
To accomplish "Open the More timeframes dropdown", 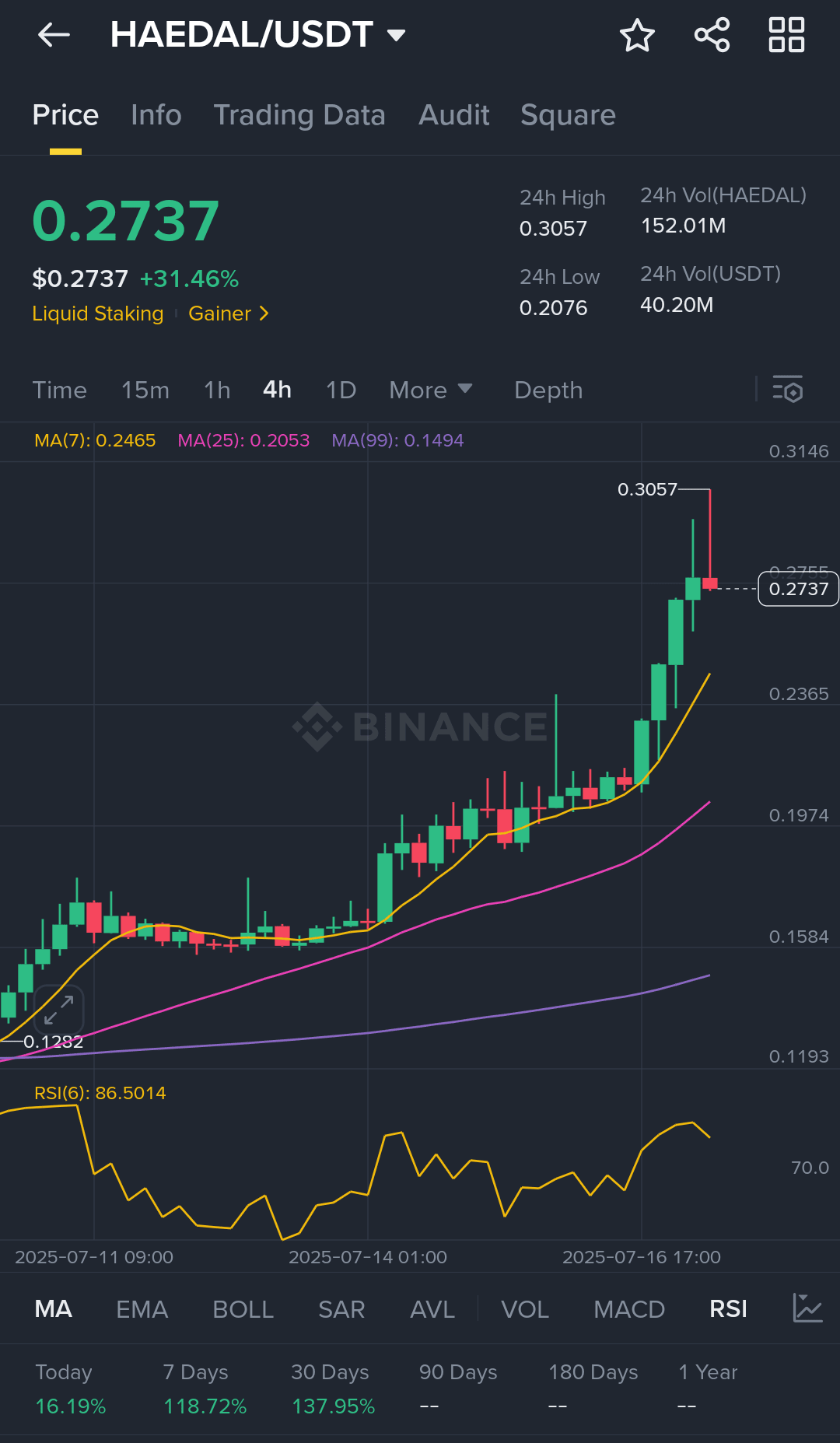I will click(430, 390).
